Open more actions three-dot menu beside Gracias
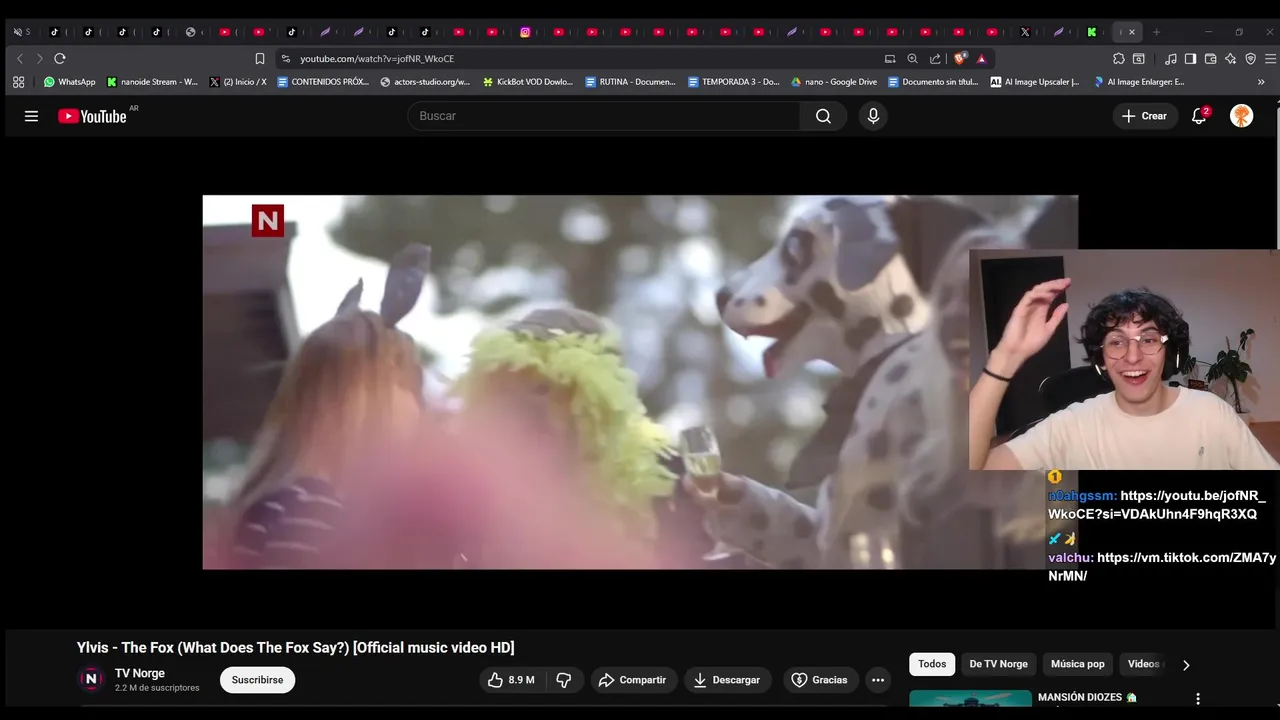This screenshot has height=720, width=1280. tap(878, 680)
